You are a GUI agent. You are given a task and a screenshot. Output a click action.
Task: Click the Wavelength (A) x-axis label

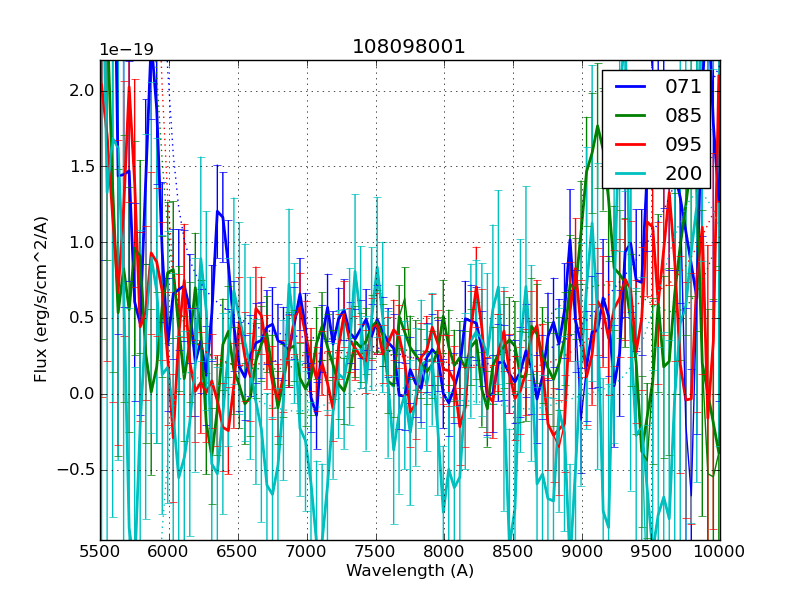(x=409, y=571)
